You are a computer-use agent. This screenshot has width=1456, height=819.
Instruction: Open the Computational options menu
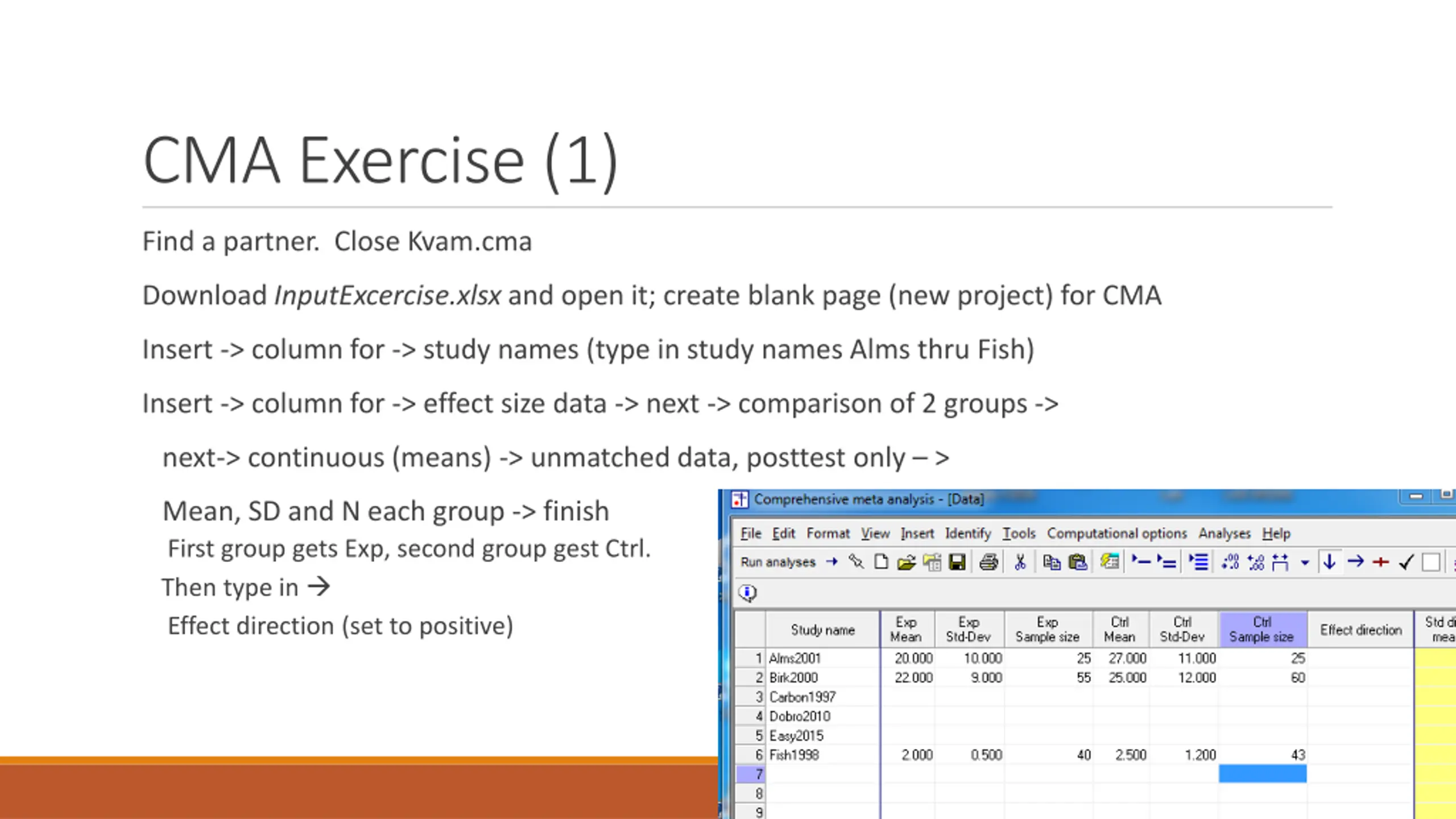(1117, 533)
